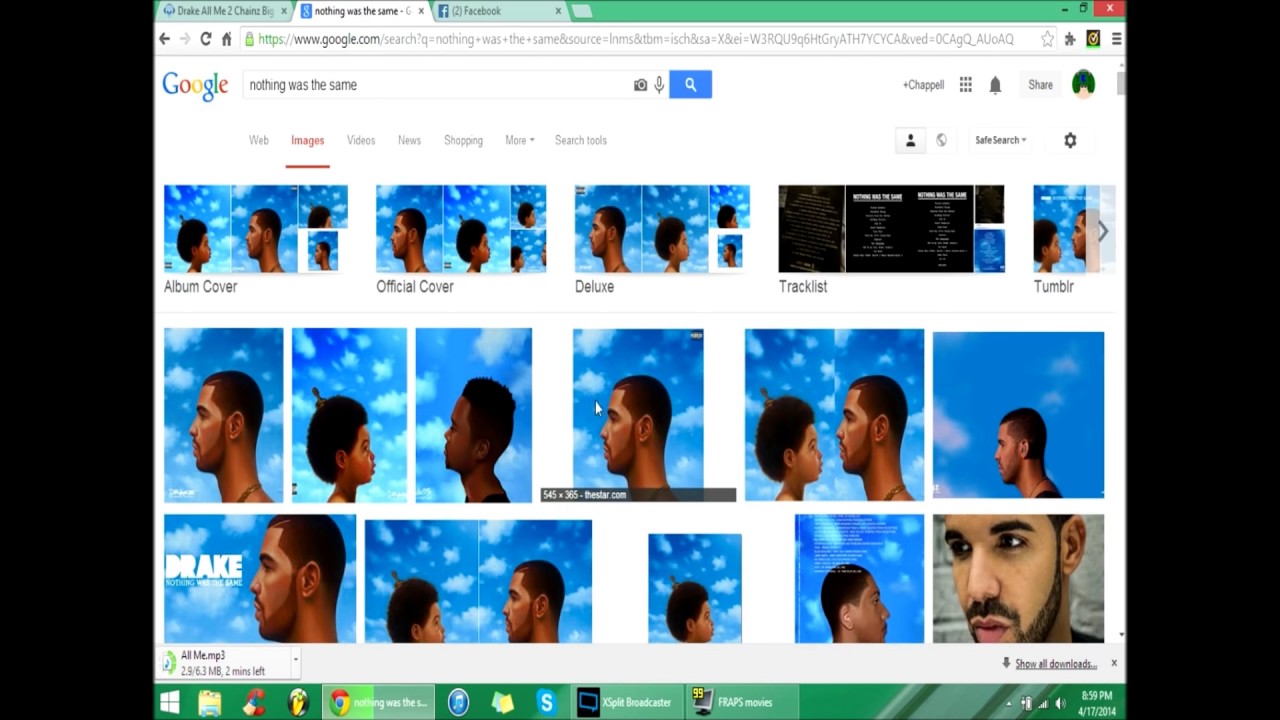Click Show all downloads link
Screen dimensions: 1280x720
click(1056, 664)
